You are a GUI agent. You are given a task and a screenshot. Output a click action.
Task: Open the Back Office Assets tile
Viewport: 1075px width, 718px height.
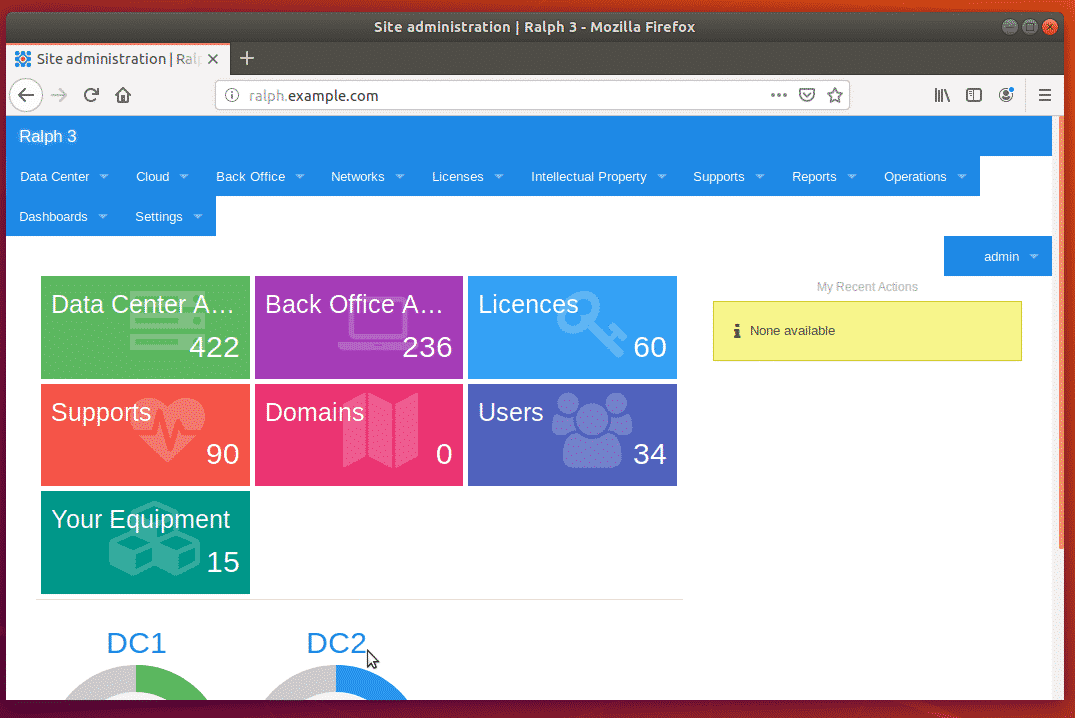pos(359,327)
